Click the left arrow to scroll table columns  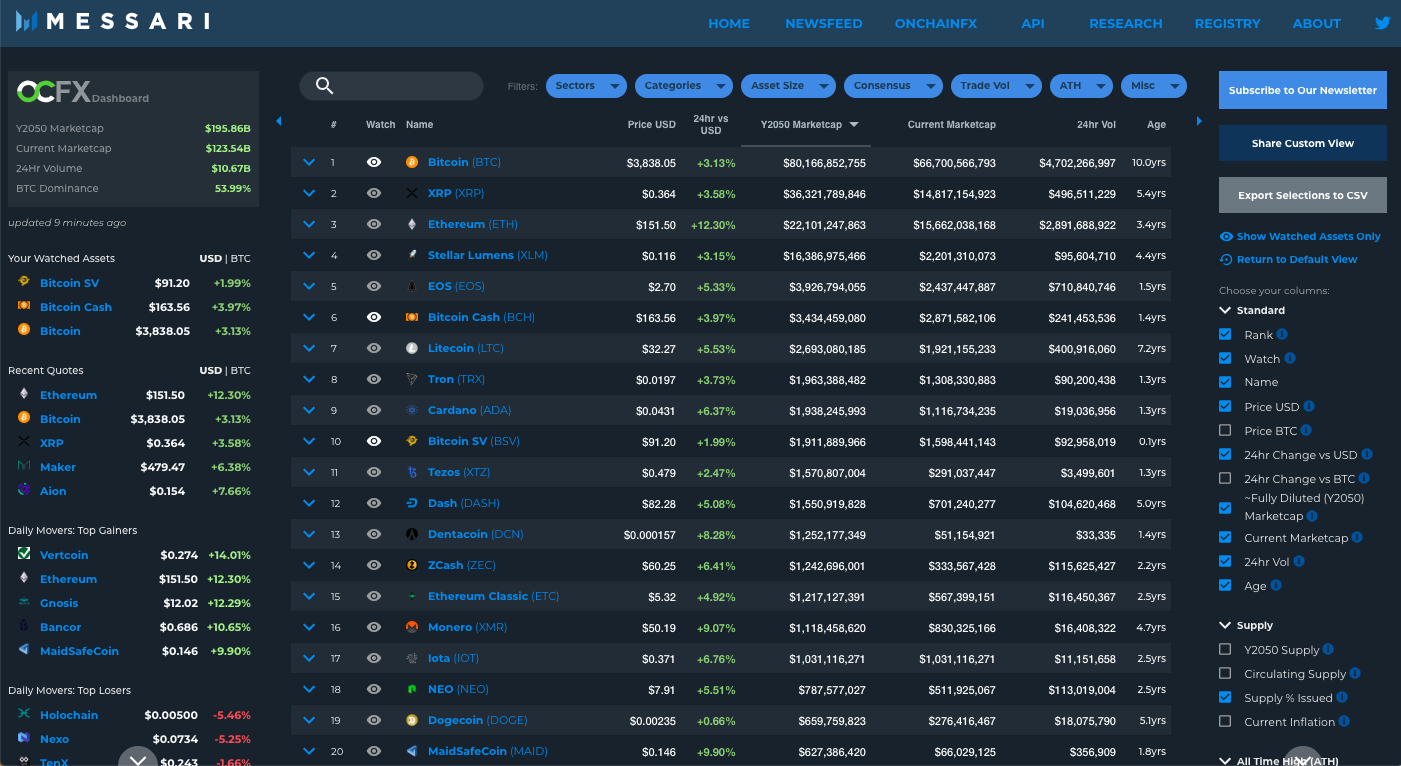click(279, 122)
